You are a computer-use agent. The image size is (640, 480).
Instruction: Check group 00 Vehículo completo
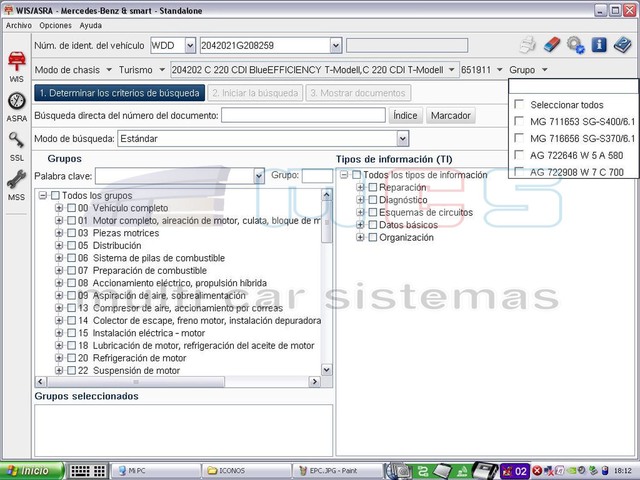pos(71,208)
